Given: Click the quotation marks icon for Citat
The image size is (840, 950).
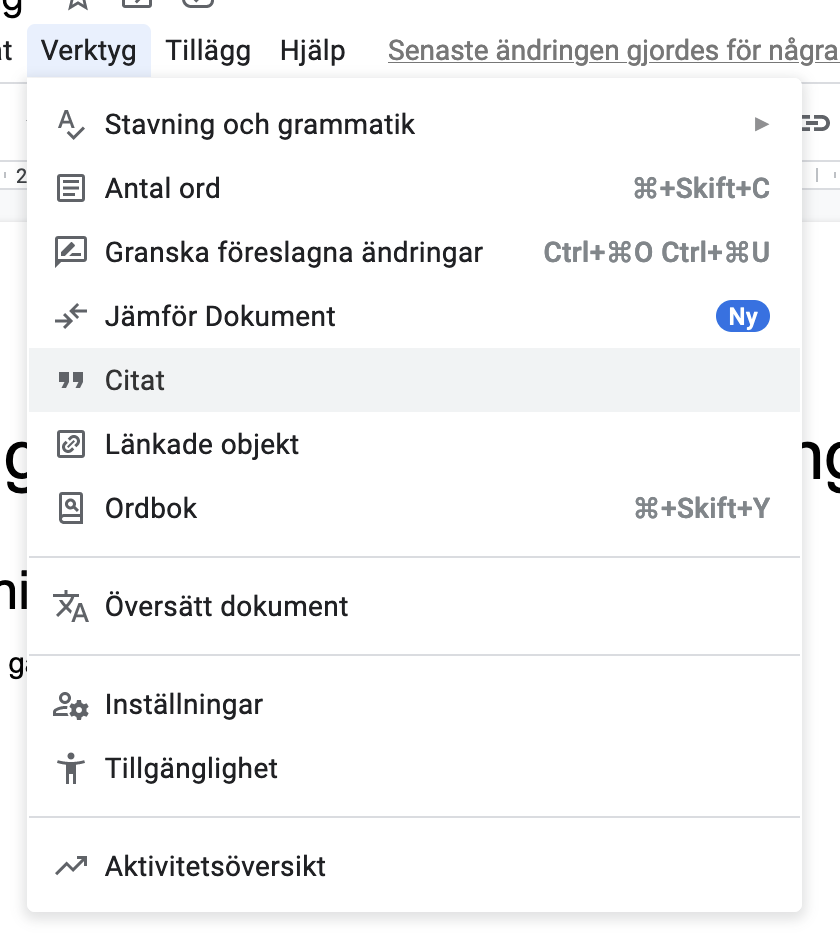Looking at the screenshot, I should click(71, 380).
